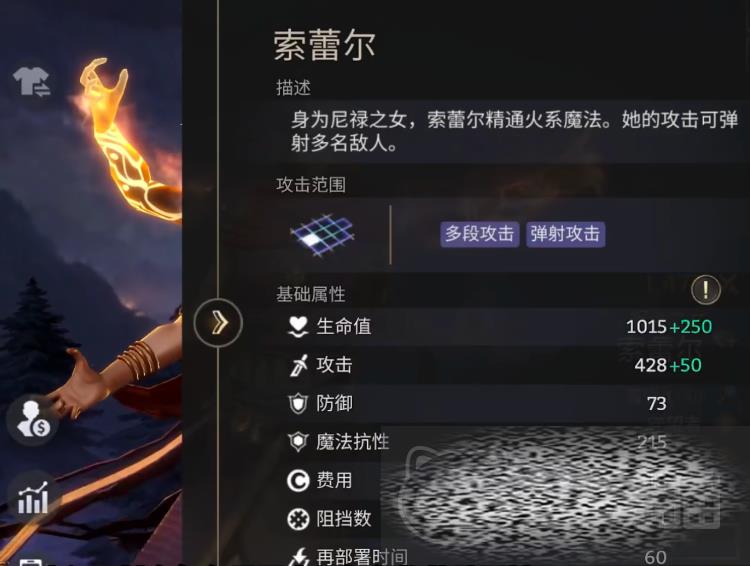Click the 费用 cost icon
This screenshot has width=750, height=566.
click(x=298, y=480)
